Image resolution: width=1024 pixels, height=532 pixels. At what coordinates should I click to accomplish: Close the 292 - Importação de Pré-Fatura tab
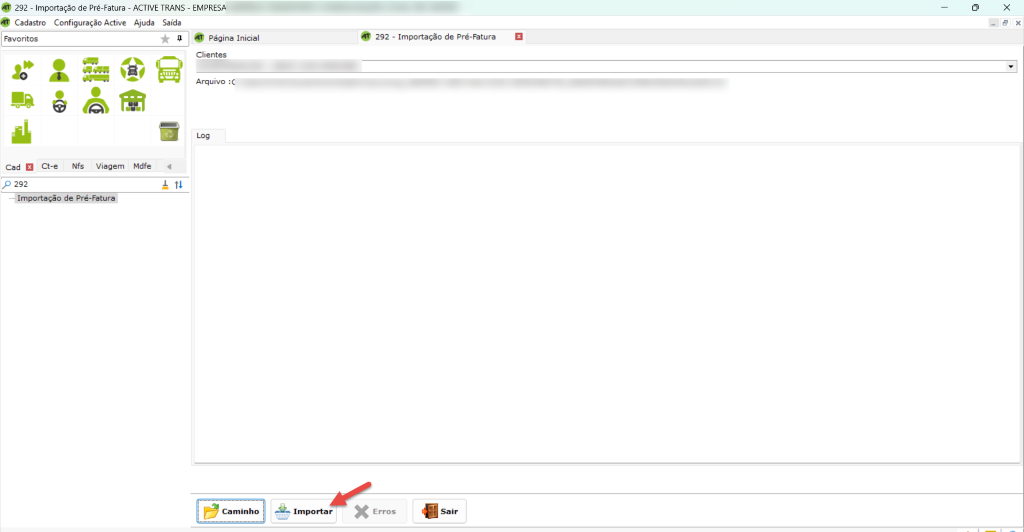point(519,37)
